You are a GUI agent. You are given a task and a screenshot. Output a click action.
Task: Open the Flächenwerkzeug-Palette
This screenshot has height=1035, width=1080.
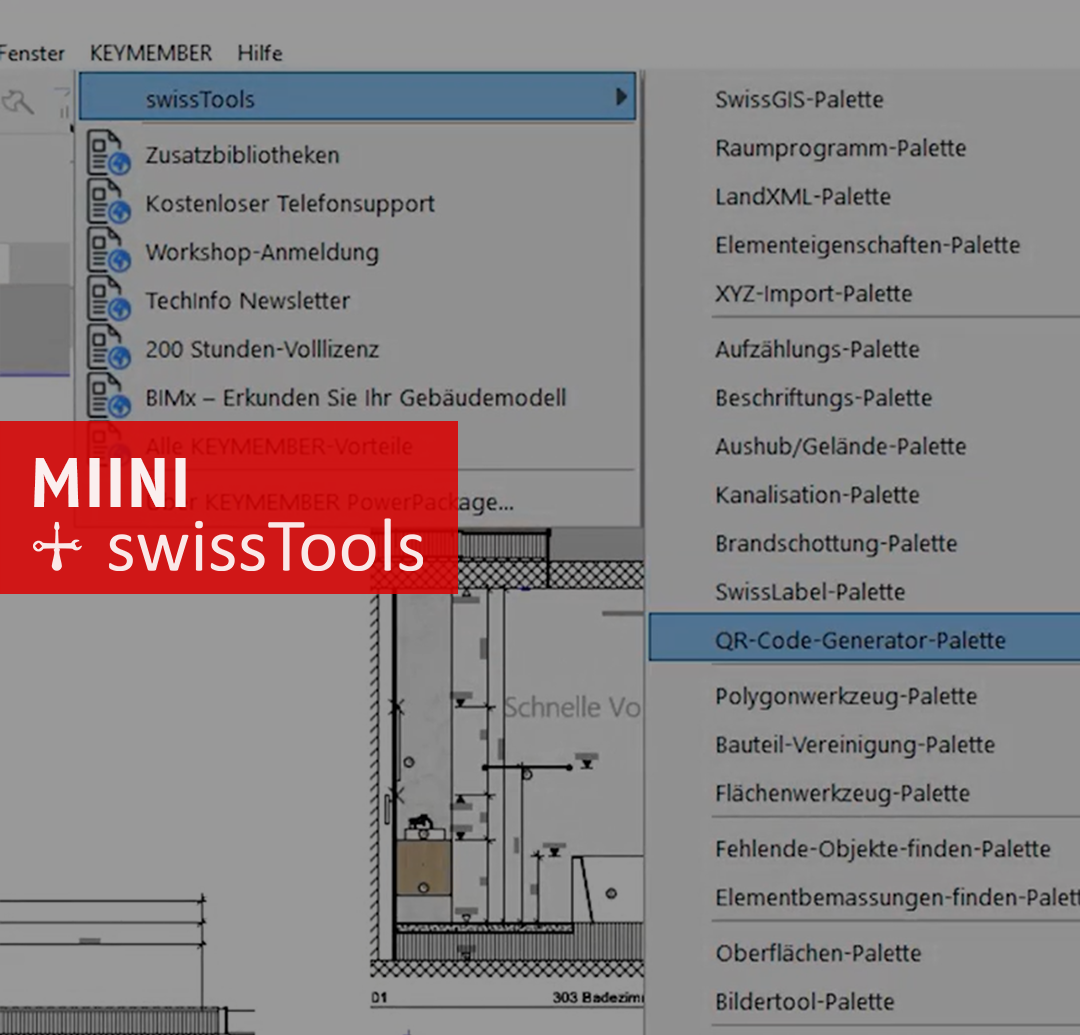pyautogui.click(x=842, y=793)
